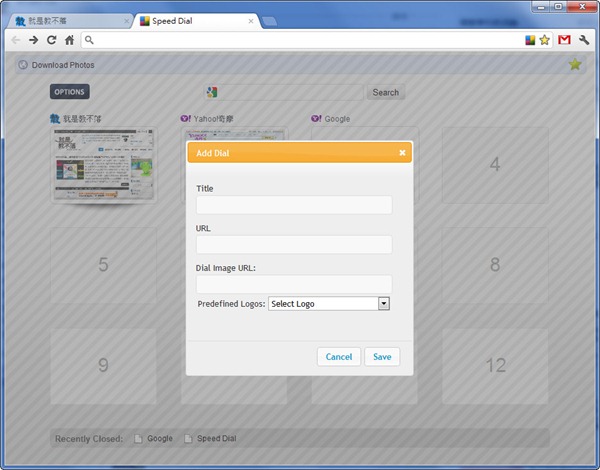600x470 pixels.
Task: Bookmark page with address bar star
Action: pos(545,40)
